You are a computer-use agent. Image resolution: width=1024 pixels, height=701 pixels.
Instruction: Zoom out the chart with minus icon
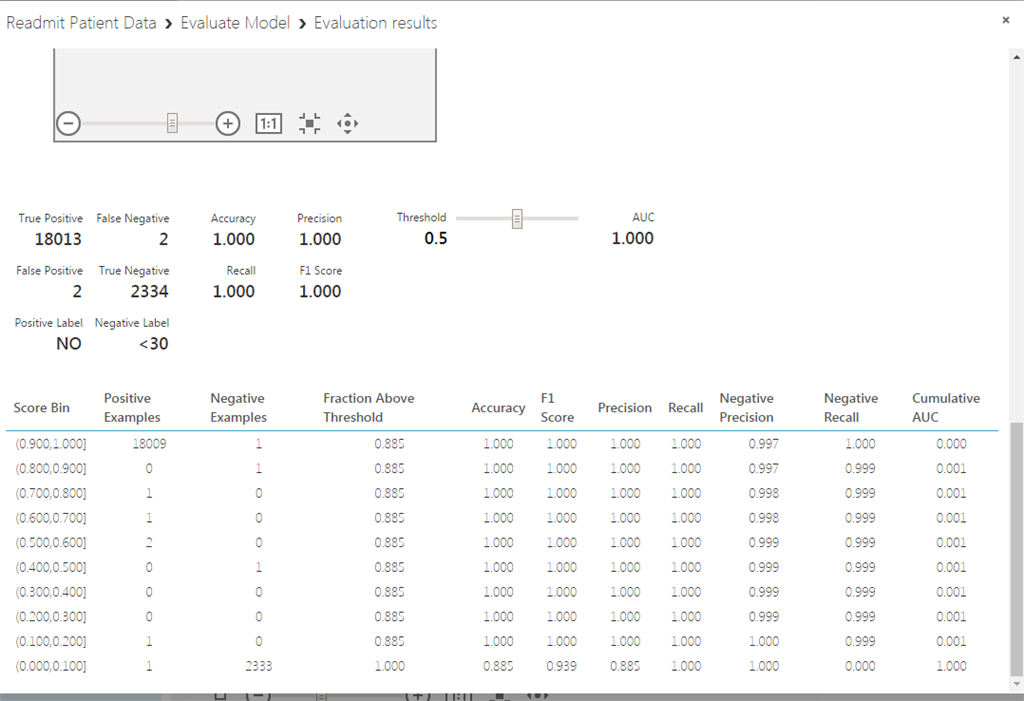[69, 123]
